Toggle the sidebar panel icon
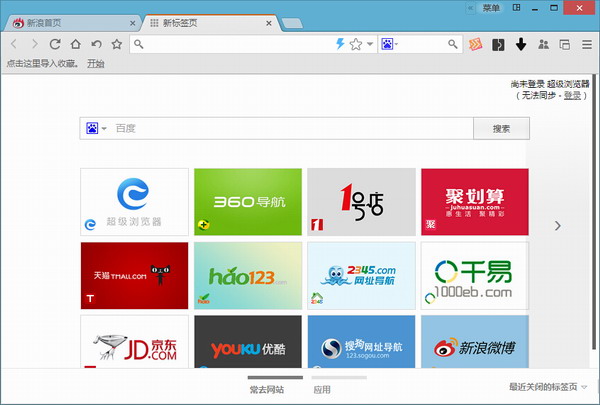The width and height of the screenshot is (600, 405). [498, 45]
